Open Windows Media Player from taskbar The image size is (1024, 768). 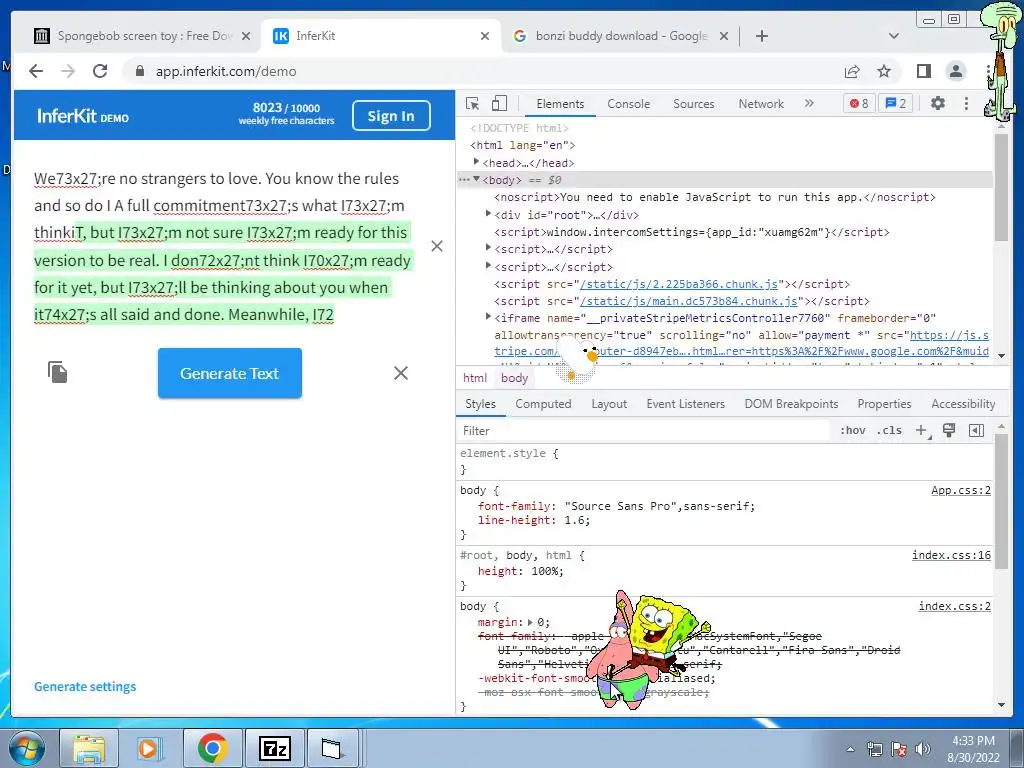pos(149,748)
